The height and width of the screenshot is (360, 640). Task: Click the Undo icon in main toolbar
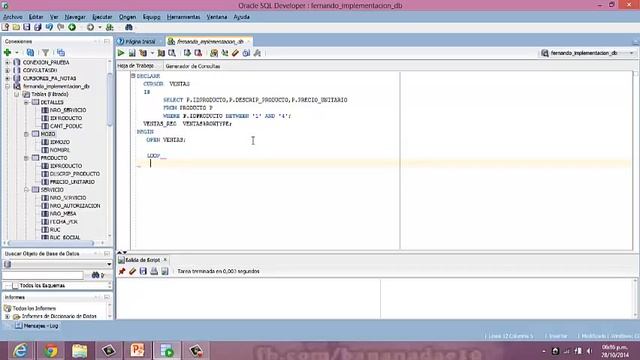[49, 27]
